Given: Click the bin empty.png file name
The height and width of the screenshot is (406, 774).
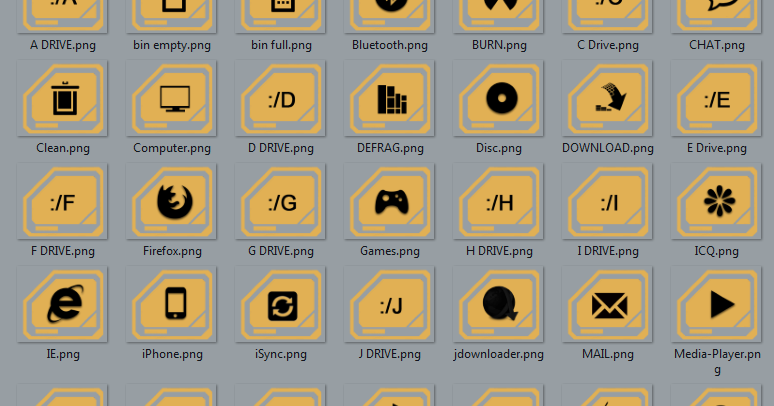Looking at the screenshot, I should (172, 45).
